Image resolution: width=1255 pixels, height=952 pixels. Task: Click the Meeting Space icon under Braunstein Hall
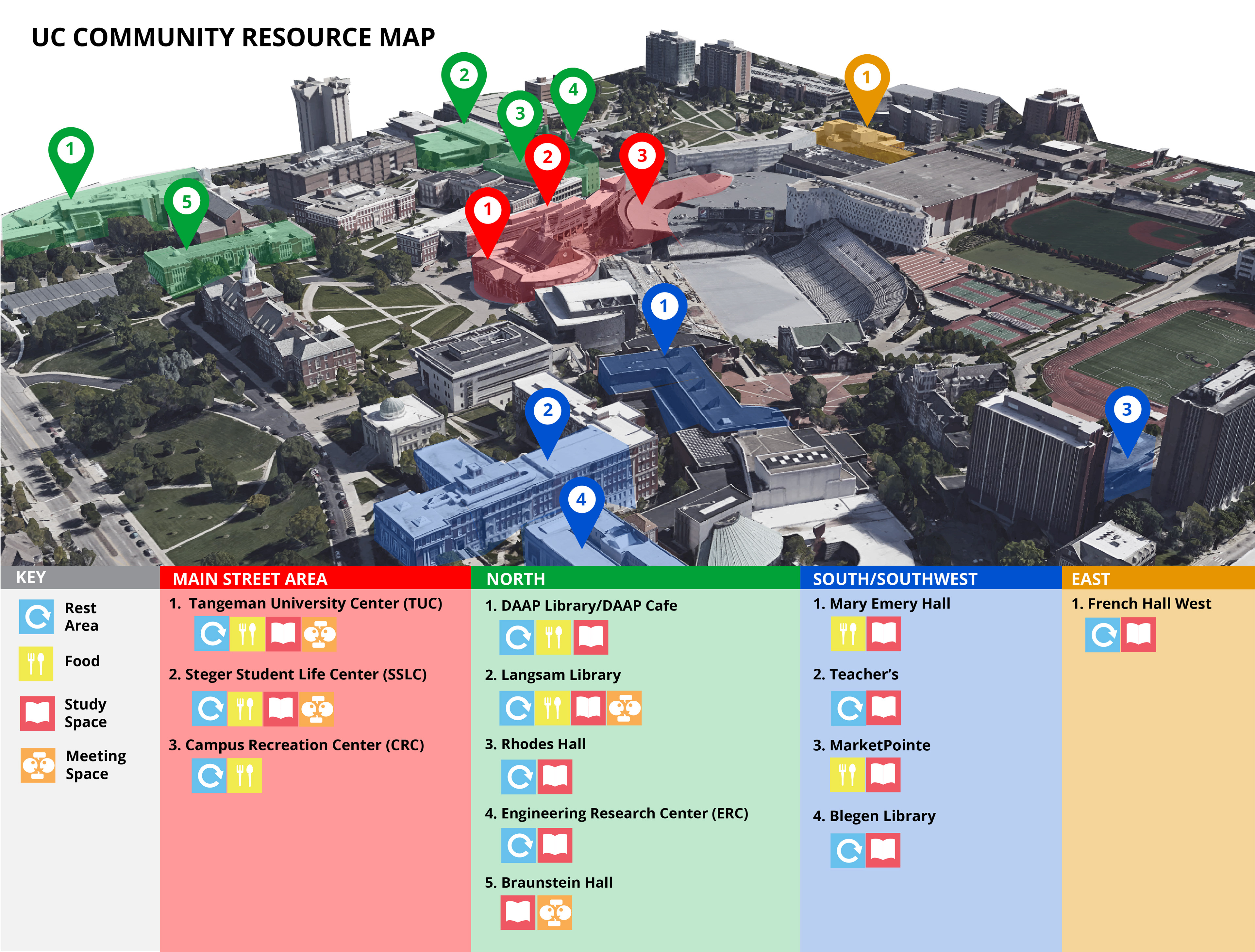(x=555, y=913)
